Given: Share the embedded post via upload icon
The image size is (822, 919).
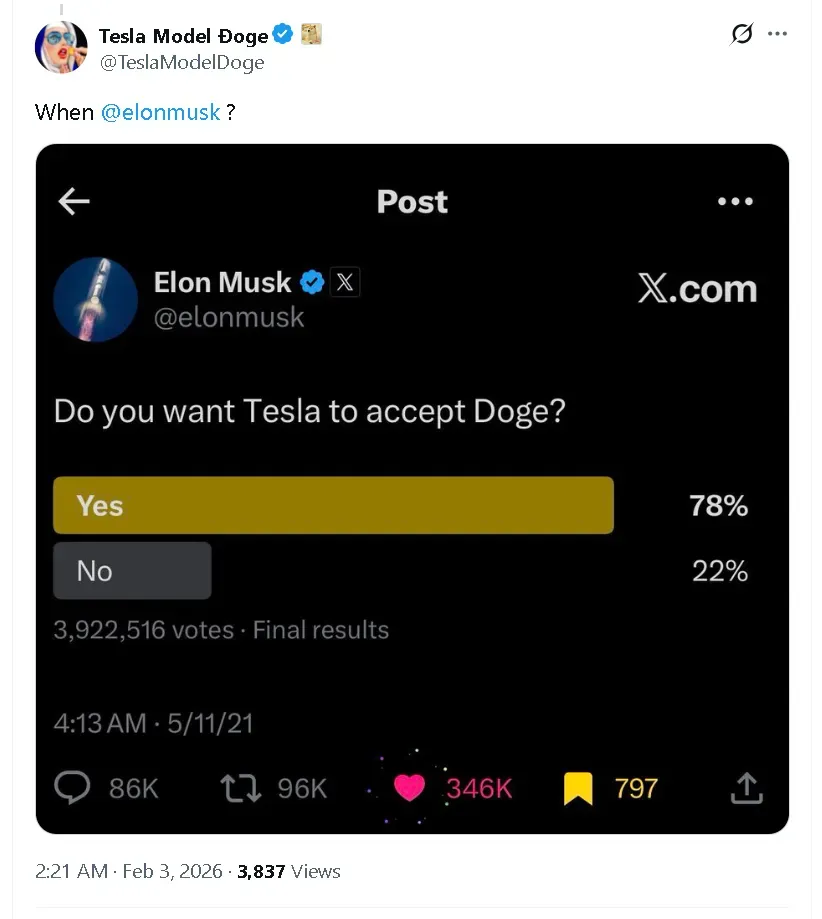Looking at the screenshot, I should 746,788.
